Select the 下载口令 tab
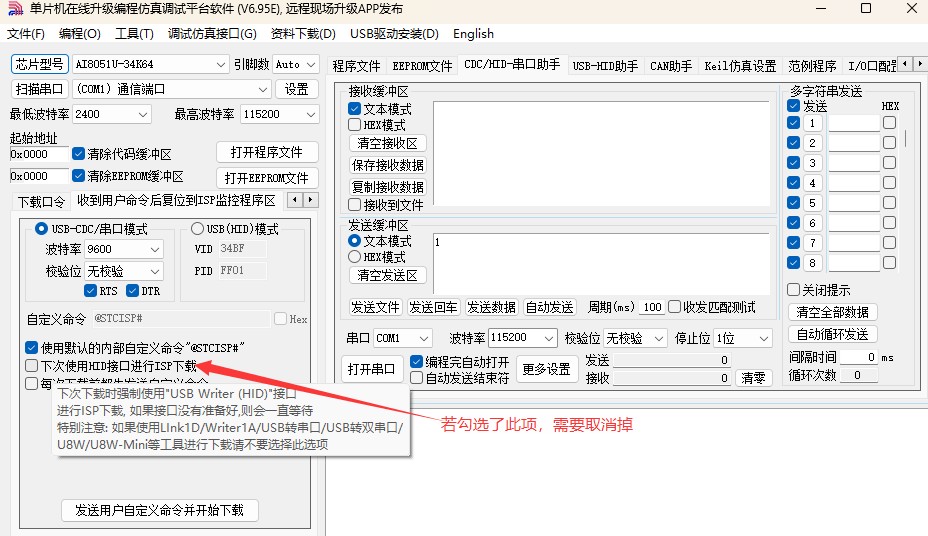This screenshot has height=536, width=928. pyautogui.click(x=41, y=202)
